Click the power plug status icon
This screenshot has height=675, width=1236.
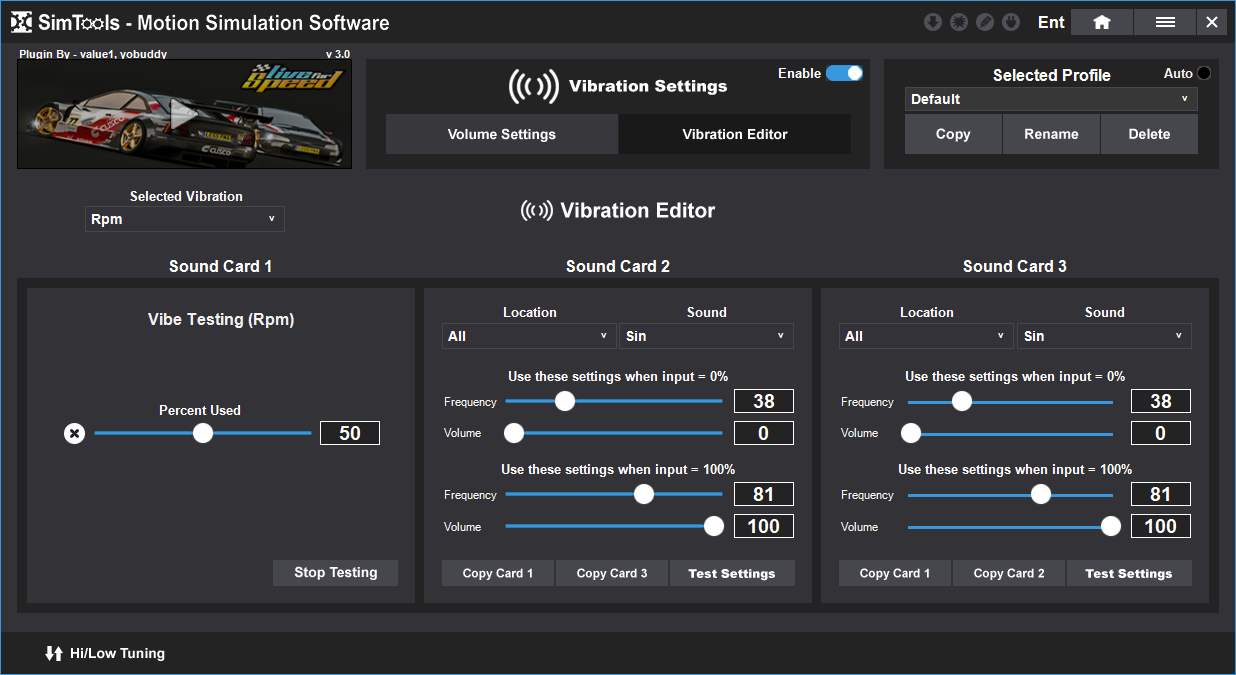point(1011,22)
